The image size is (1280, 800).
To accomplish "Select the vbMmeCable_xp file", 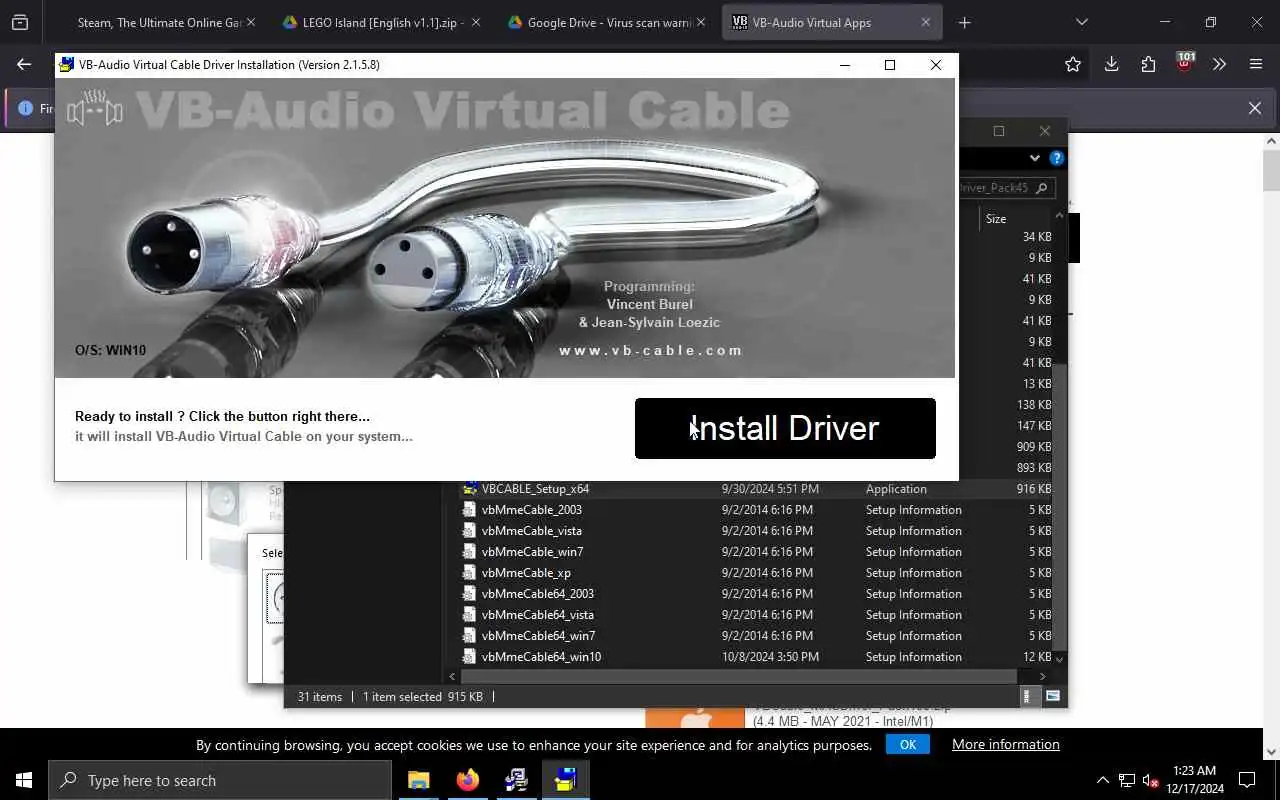I will pyautogui.click(x=756, y=573).
